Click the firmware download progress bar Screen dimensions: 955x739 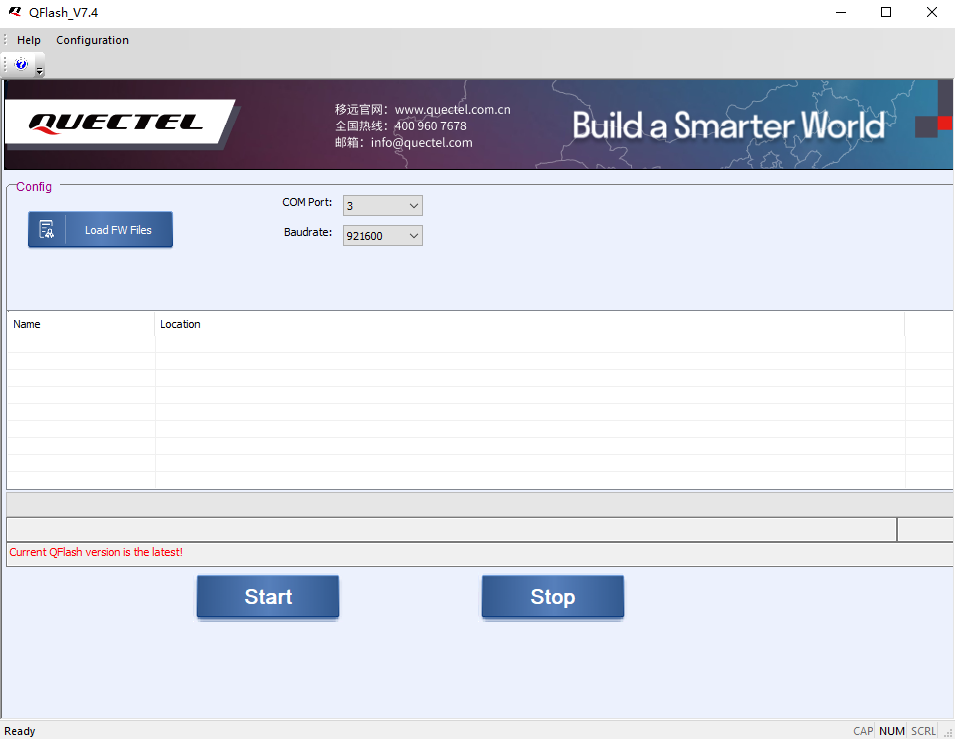coord(451,529)
